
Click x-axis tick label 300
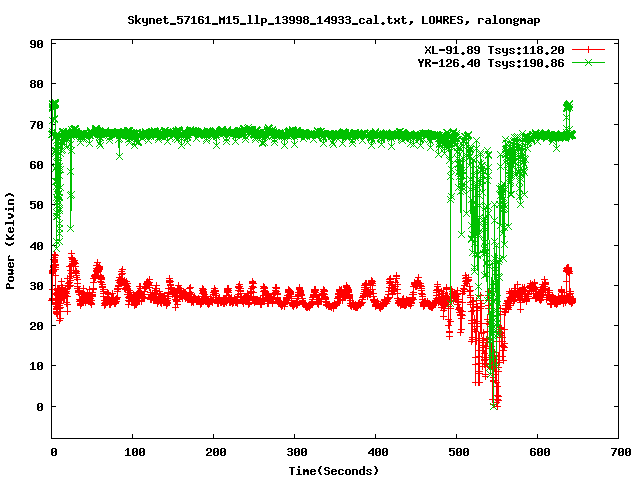[297, 452]
